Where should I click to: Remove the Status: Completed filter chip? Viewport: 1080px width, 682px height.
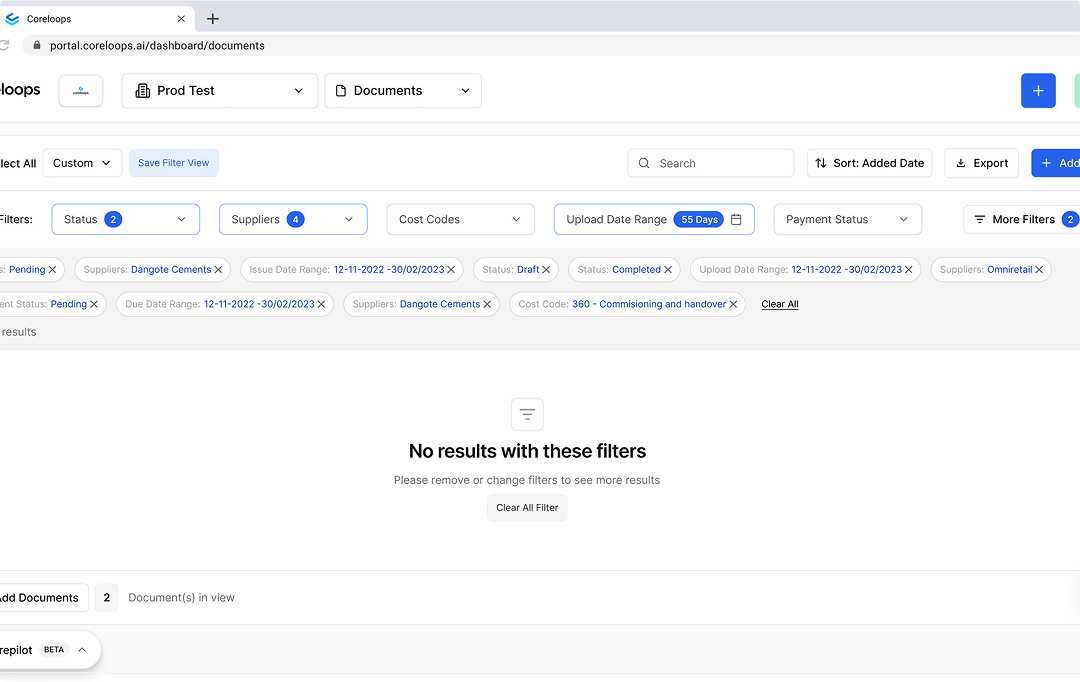point(667,269)
